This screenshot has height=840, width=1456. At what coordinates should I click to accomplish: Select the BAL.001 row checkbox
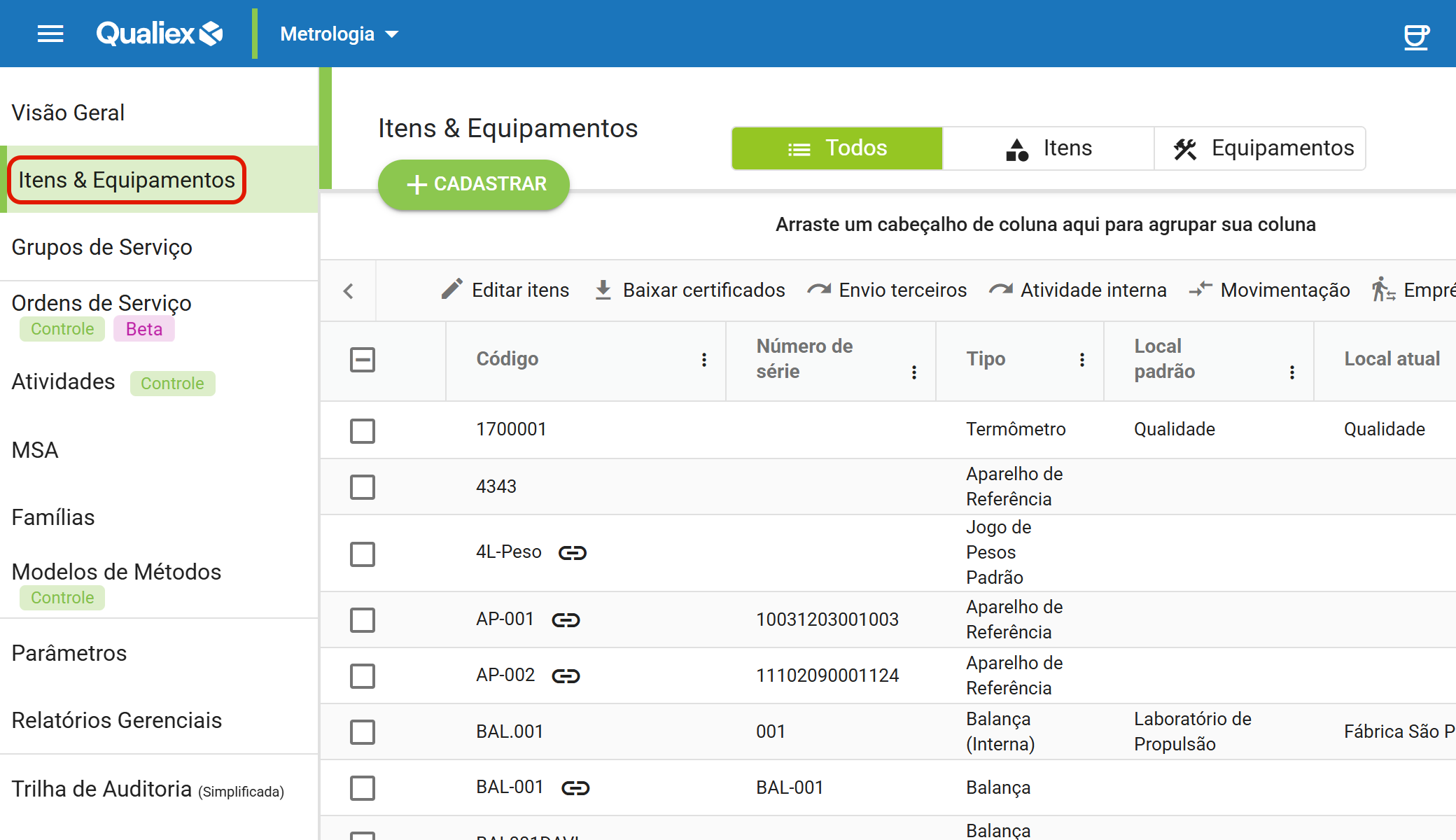(x=363, y=732)
